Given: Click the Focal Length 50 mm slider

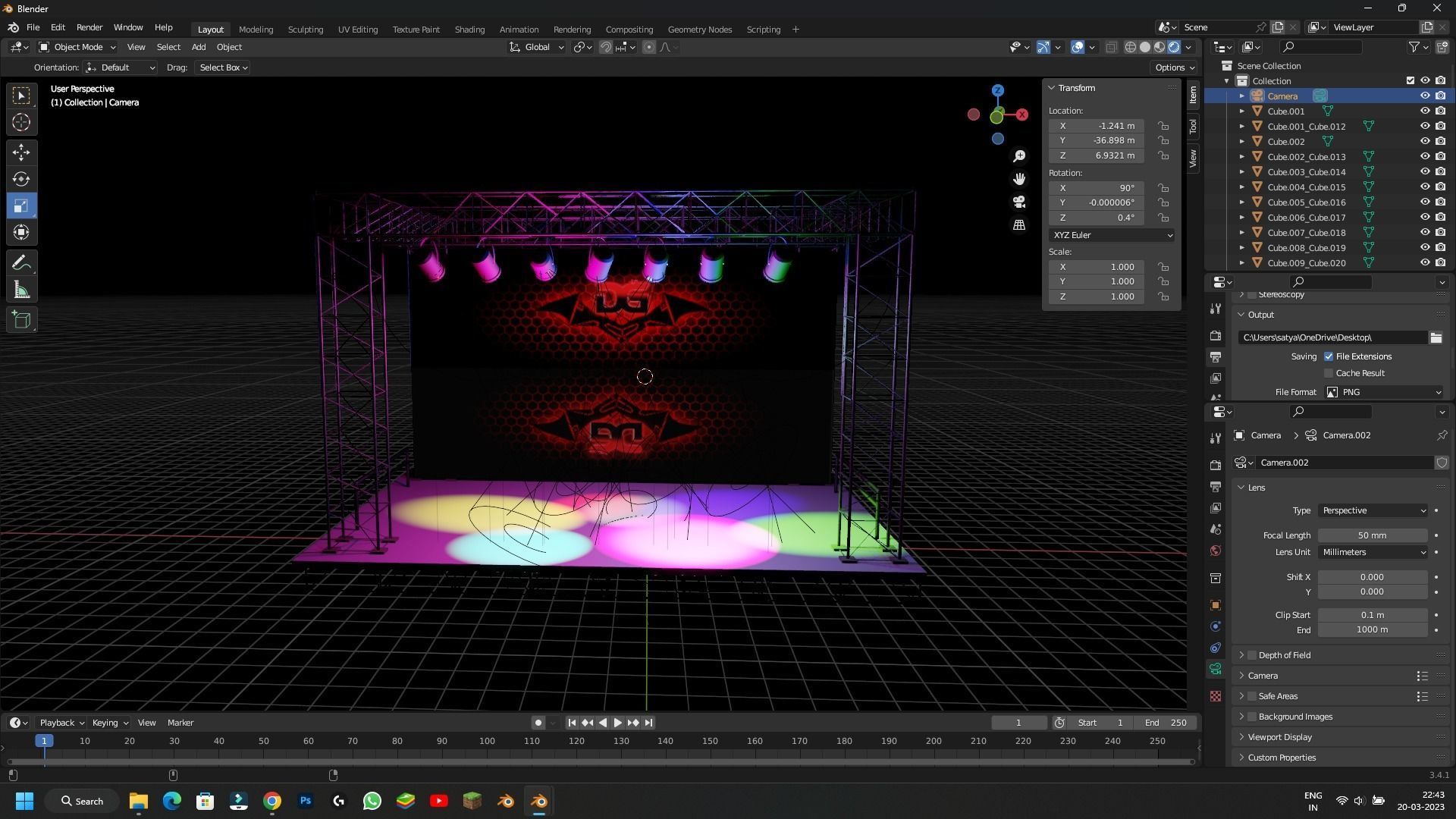Looking at the screenshot, I should pyautogui.click(x=1372, y=535).
